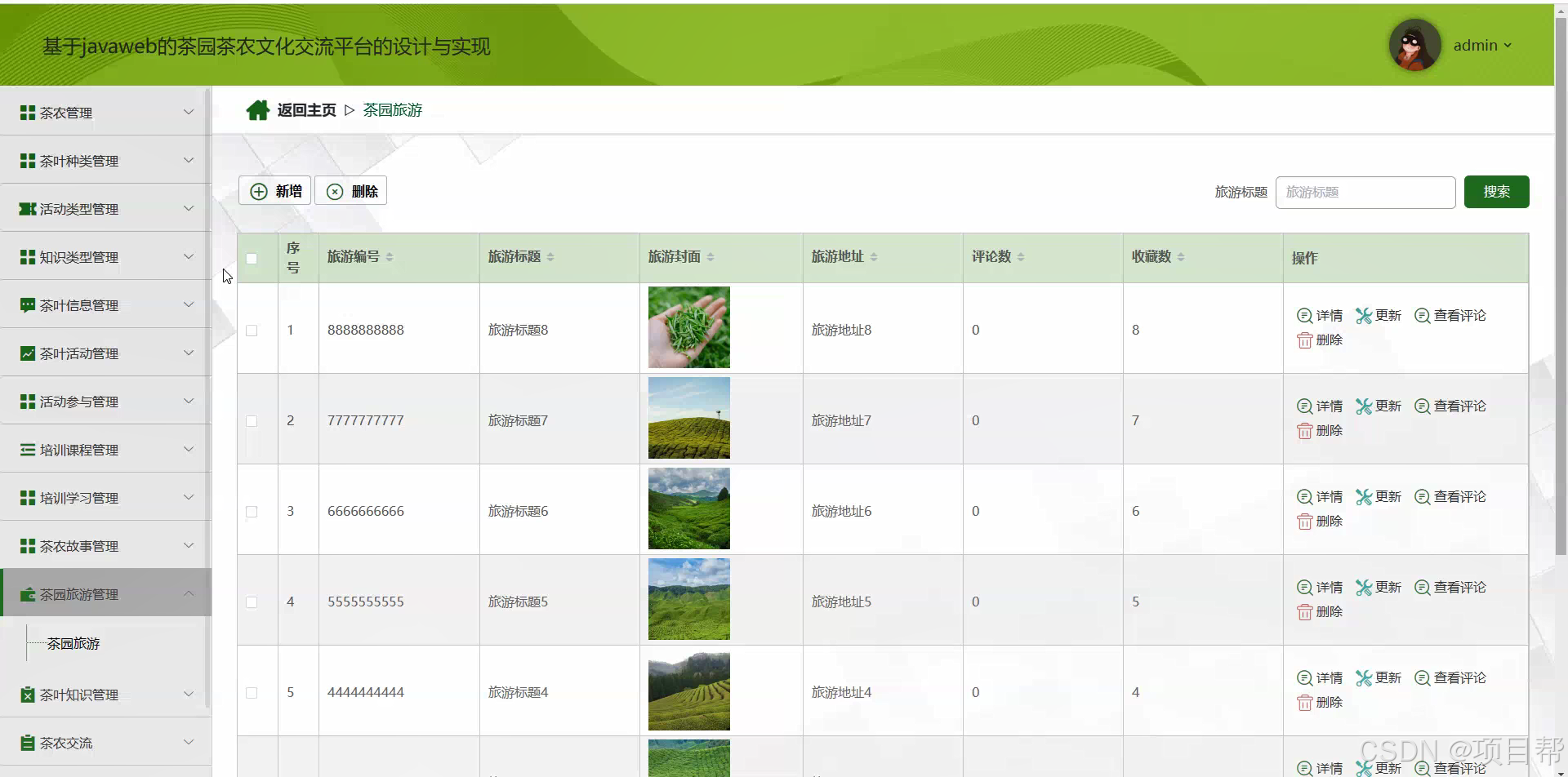Click the trash 删除 icon in row 6666666666

[1304, 522]
